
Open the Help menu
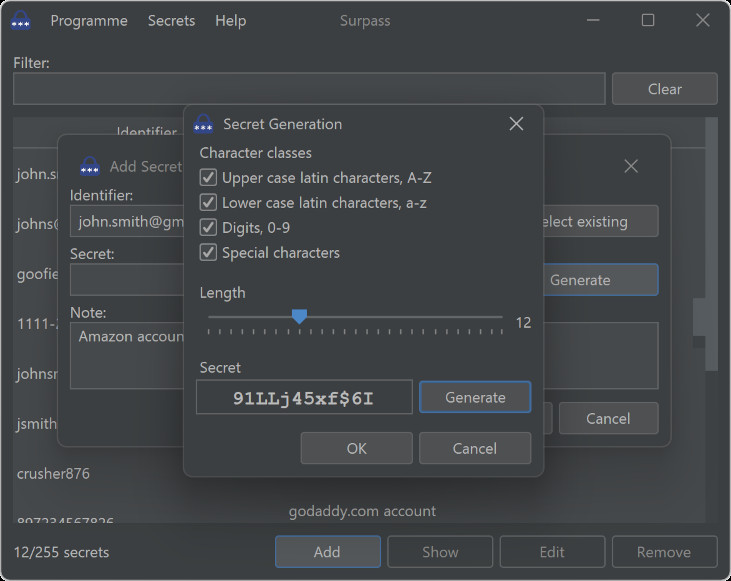[x=230, y=20]
